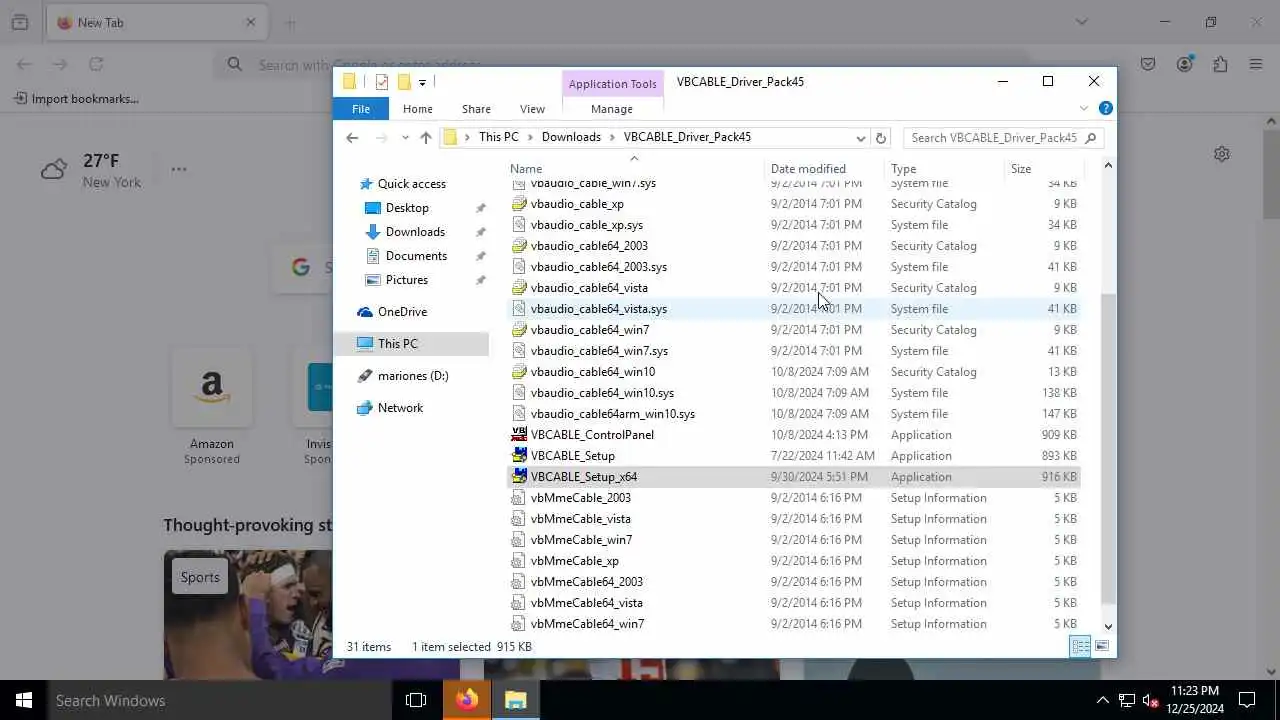The width and height of the screenshot is (1280, 720).
Task: Open the Action Center notification icon
Action: pos(1247,700)
